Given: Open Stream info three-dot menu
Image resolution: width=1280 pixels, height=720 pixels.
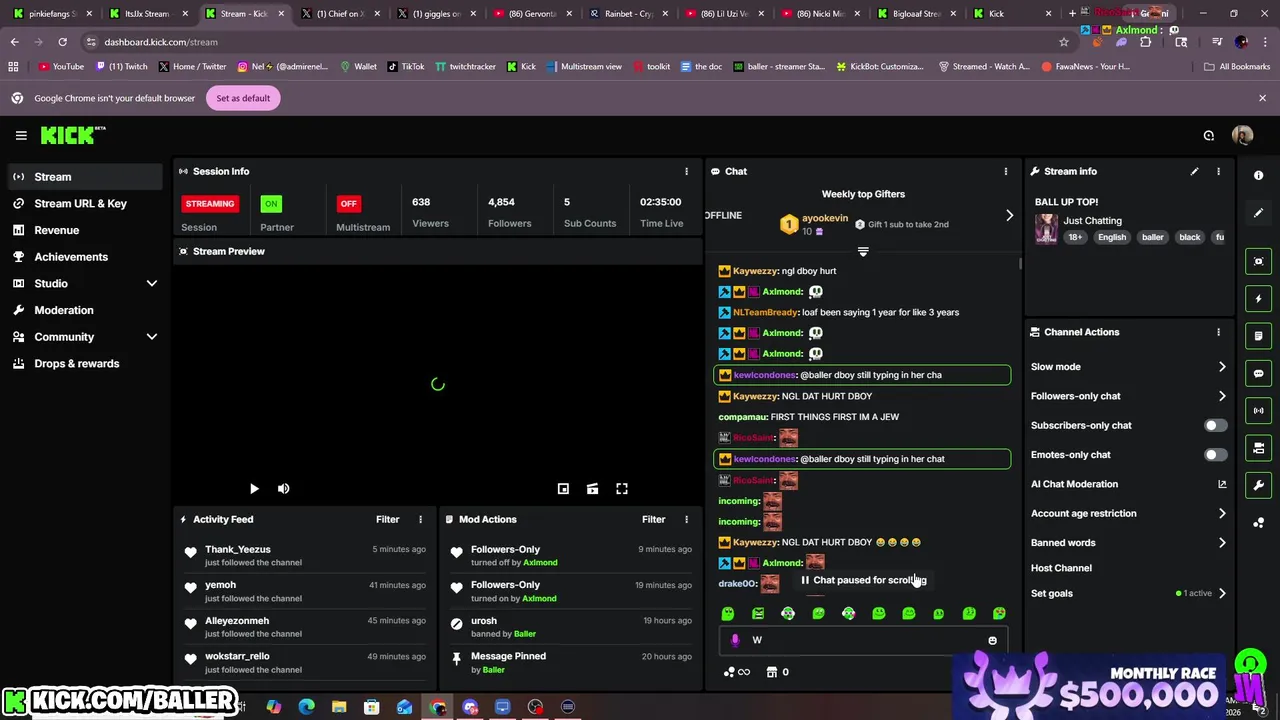Looking at the screenshot, I should point(1218,171).
